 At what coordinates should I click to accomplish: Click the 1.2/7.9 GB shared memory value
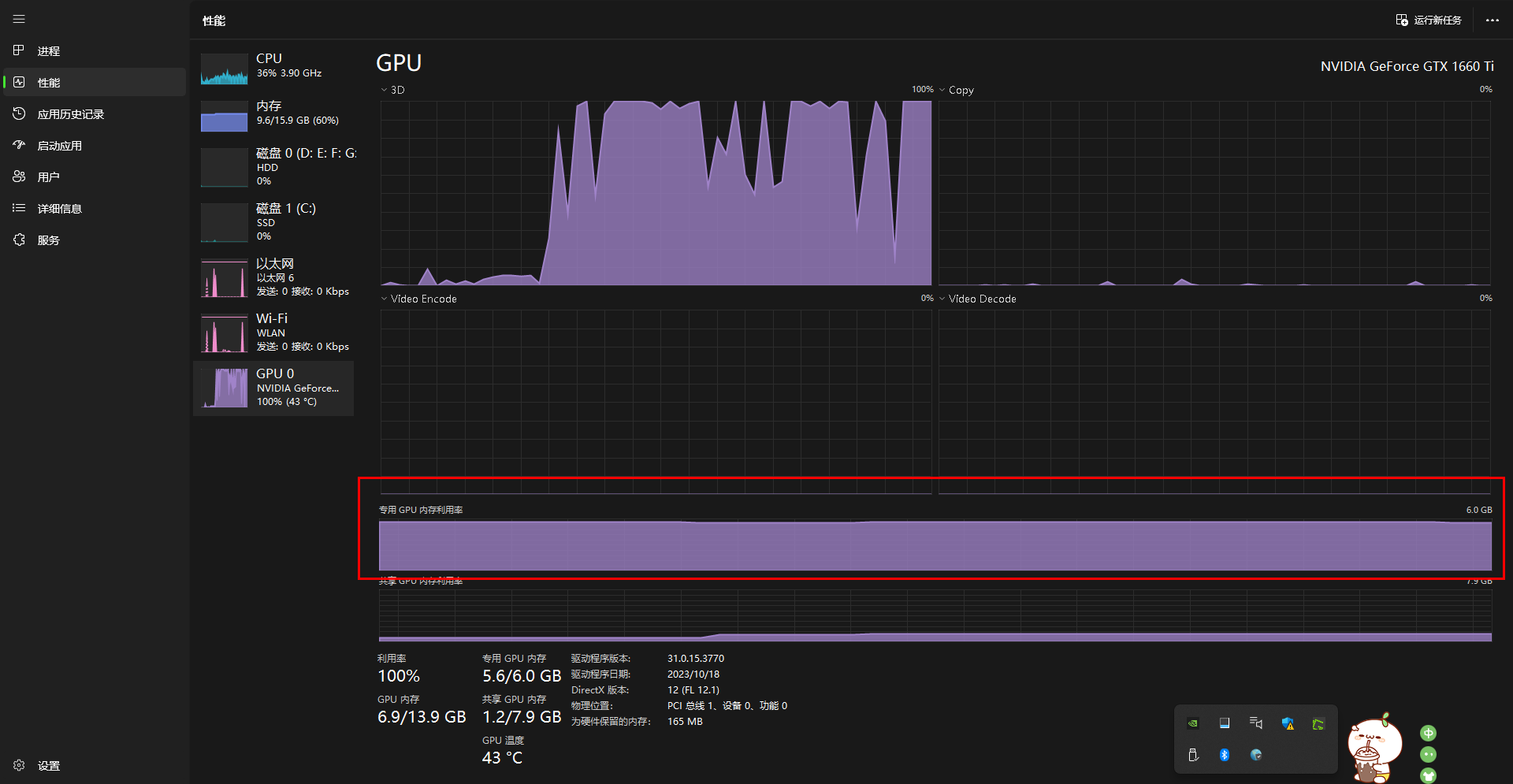[522, 717]
